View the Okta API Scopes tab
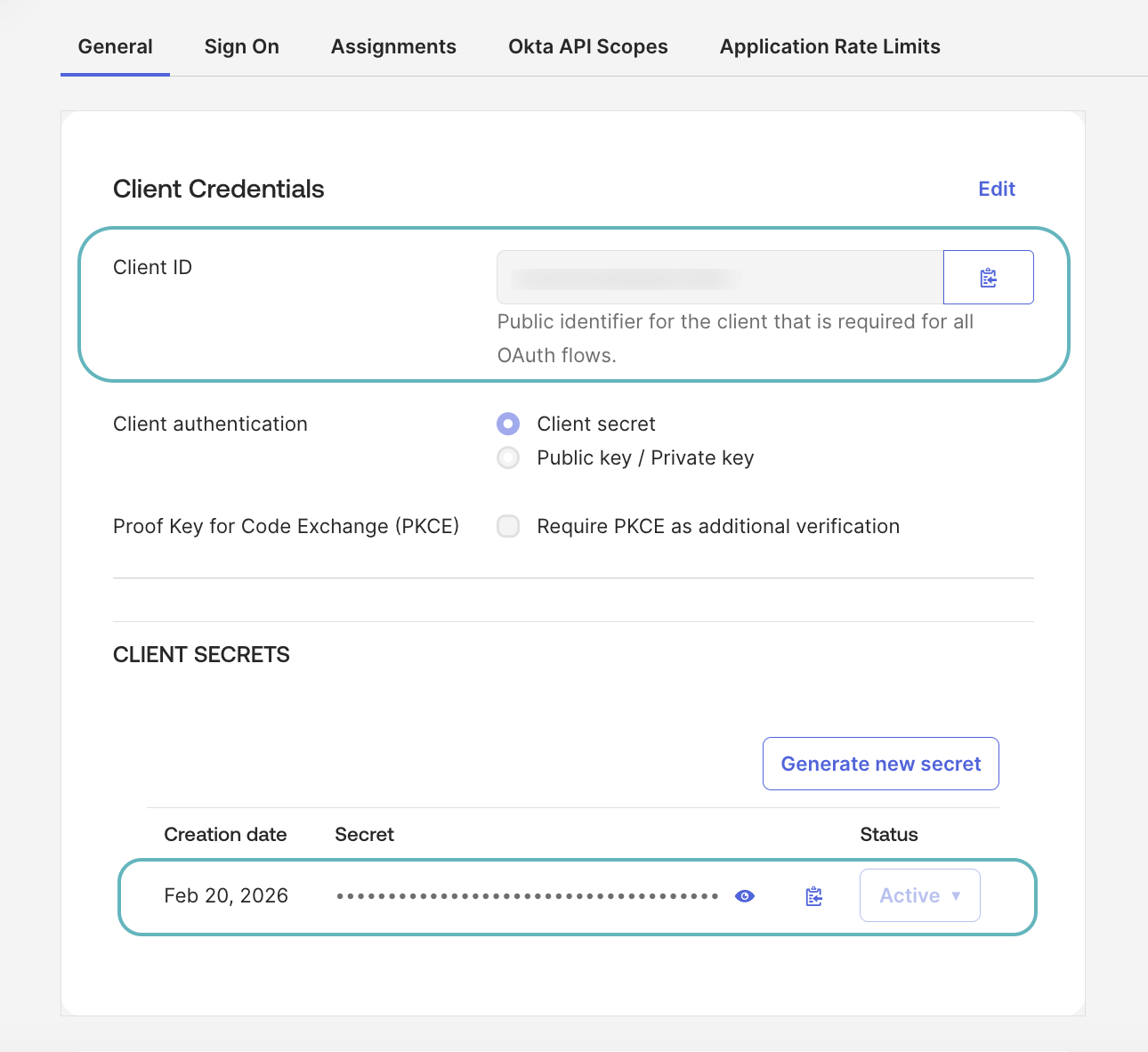 pyautogui.click(x=587, y=46)
